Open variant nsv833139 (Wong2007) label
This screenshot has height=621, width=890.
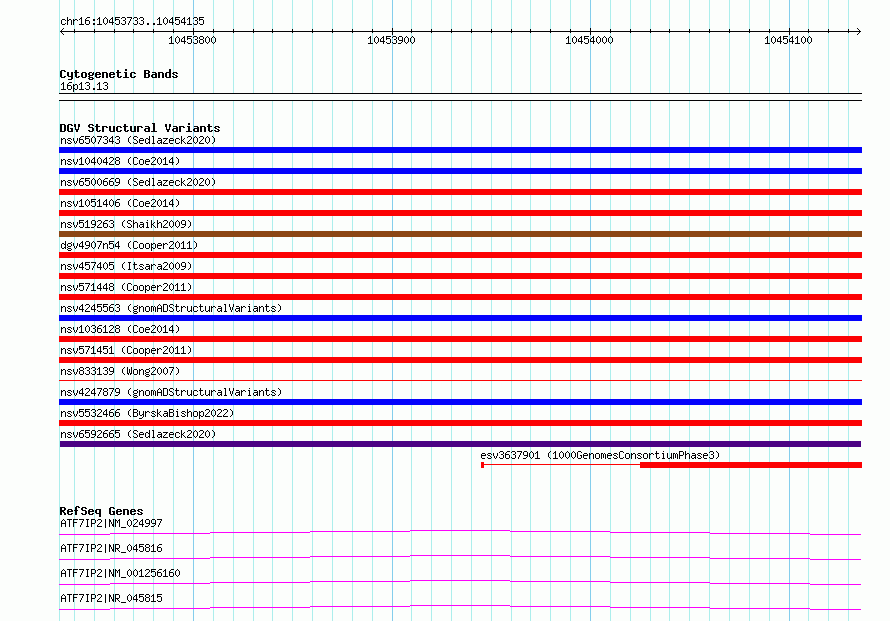tap(120, 371)
